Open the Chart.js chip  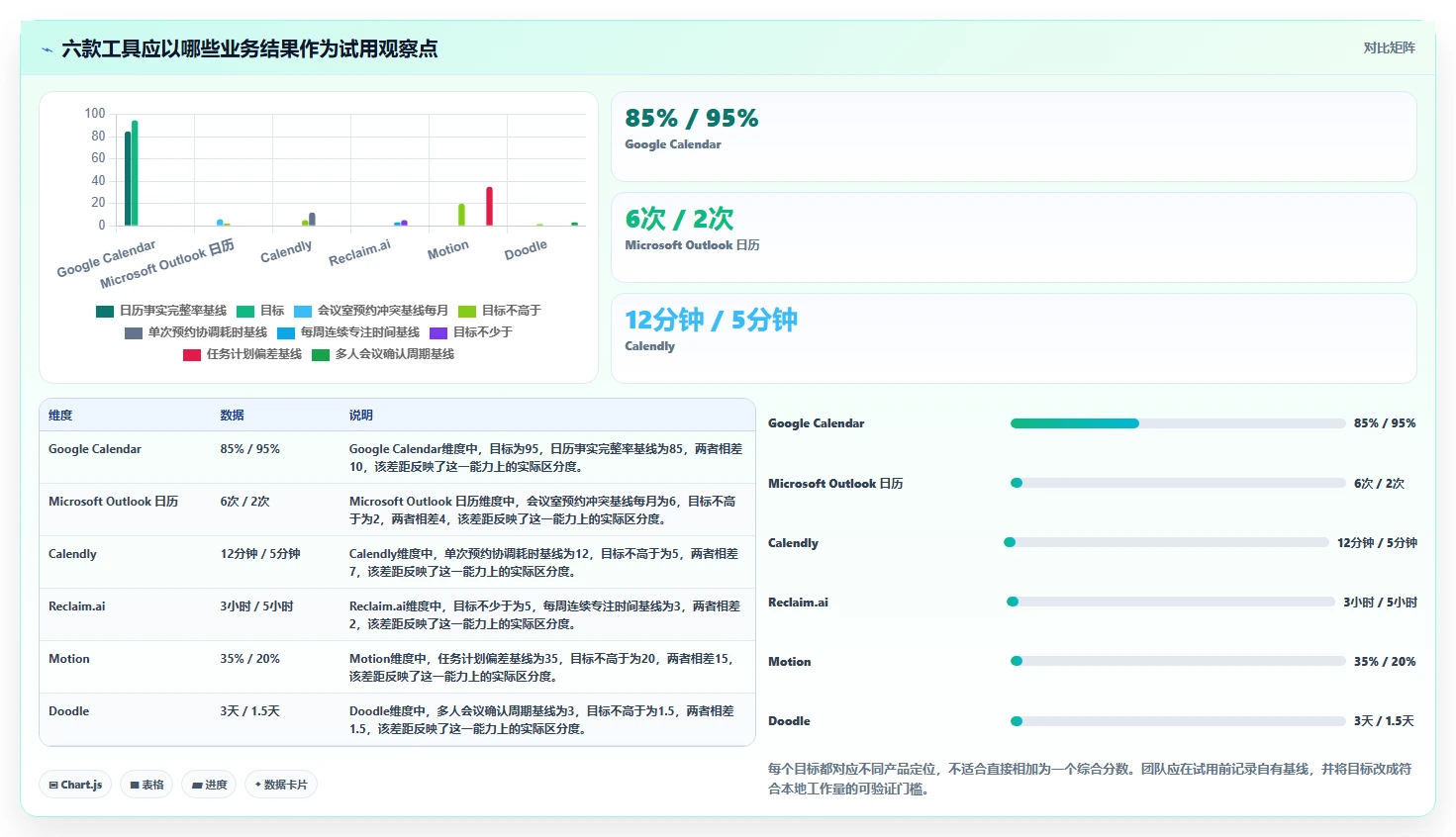click(75, 785)
